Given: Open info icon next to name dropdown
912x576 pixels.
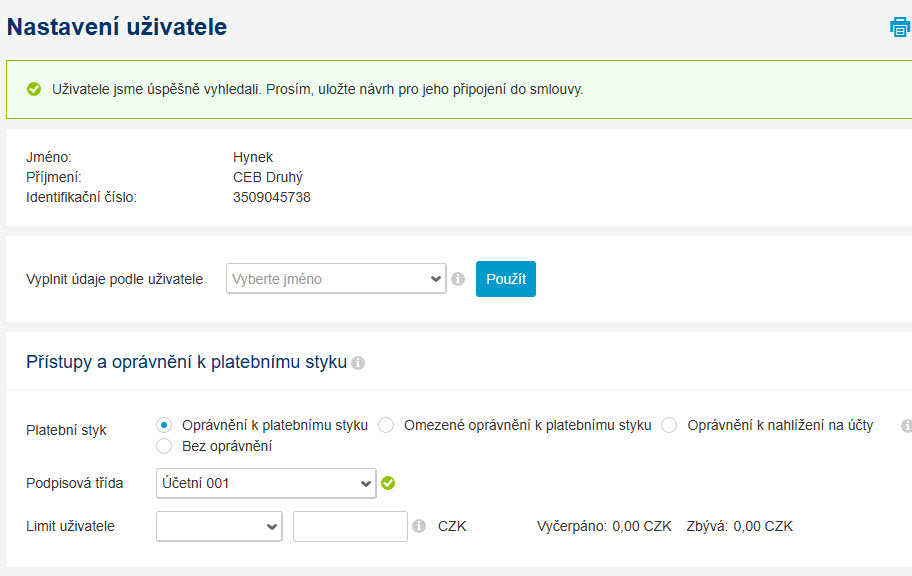Looking at the screenshot, I should [458, 279].
